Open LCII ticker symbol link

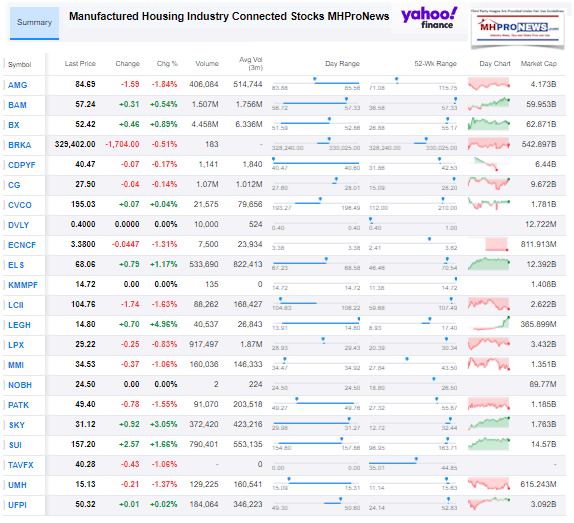[16, 305]
